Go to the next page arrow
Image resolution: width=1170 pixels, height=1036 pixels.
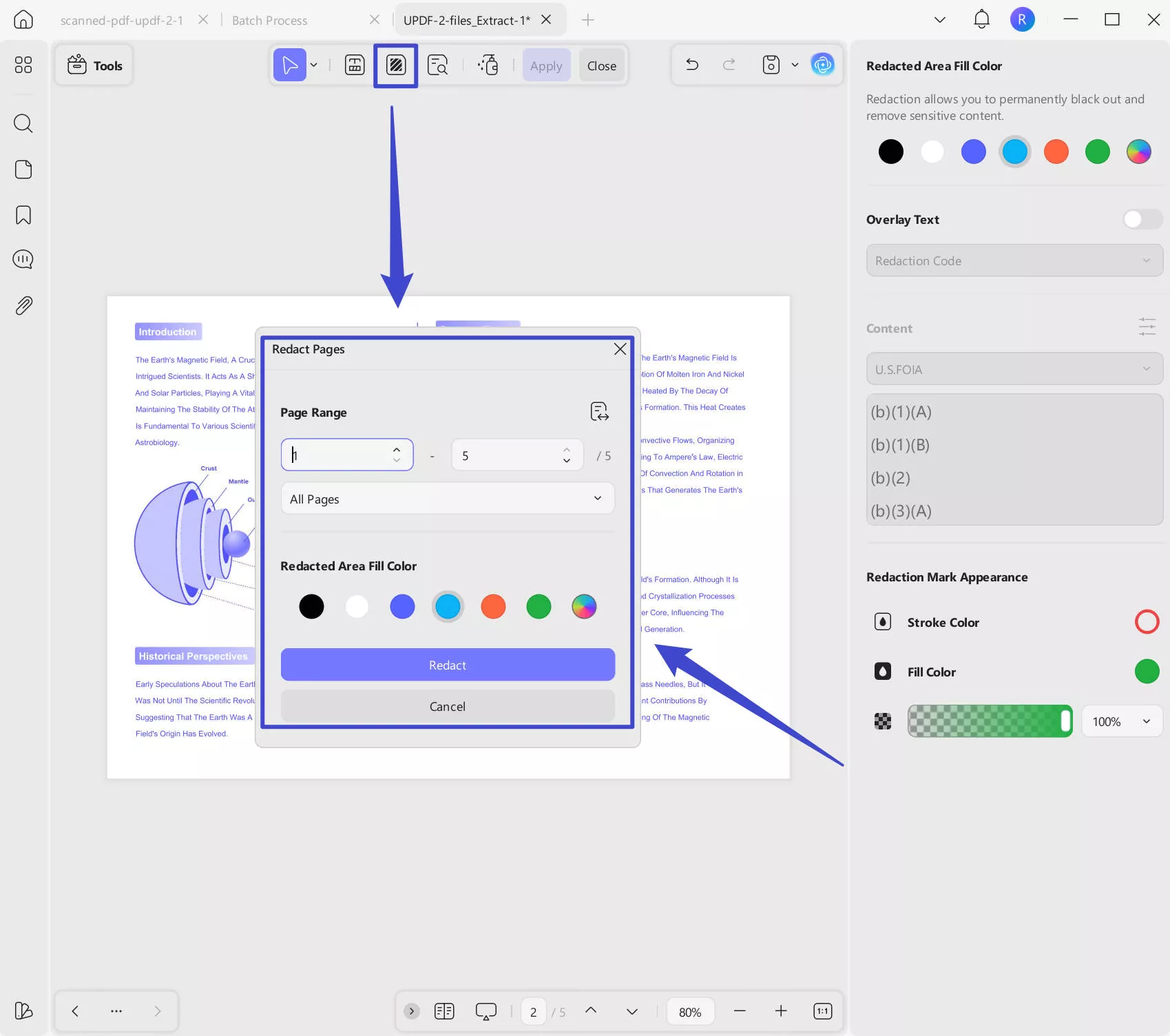click(x=631, y=1011)
